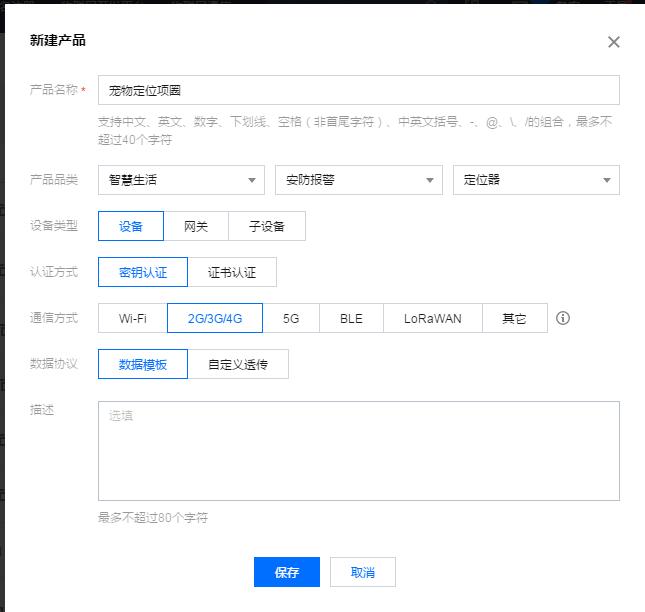Click the 保存 button
This screenshot has height=612, width=645.
tap(287, 572)
